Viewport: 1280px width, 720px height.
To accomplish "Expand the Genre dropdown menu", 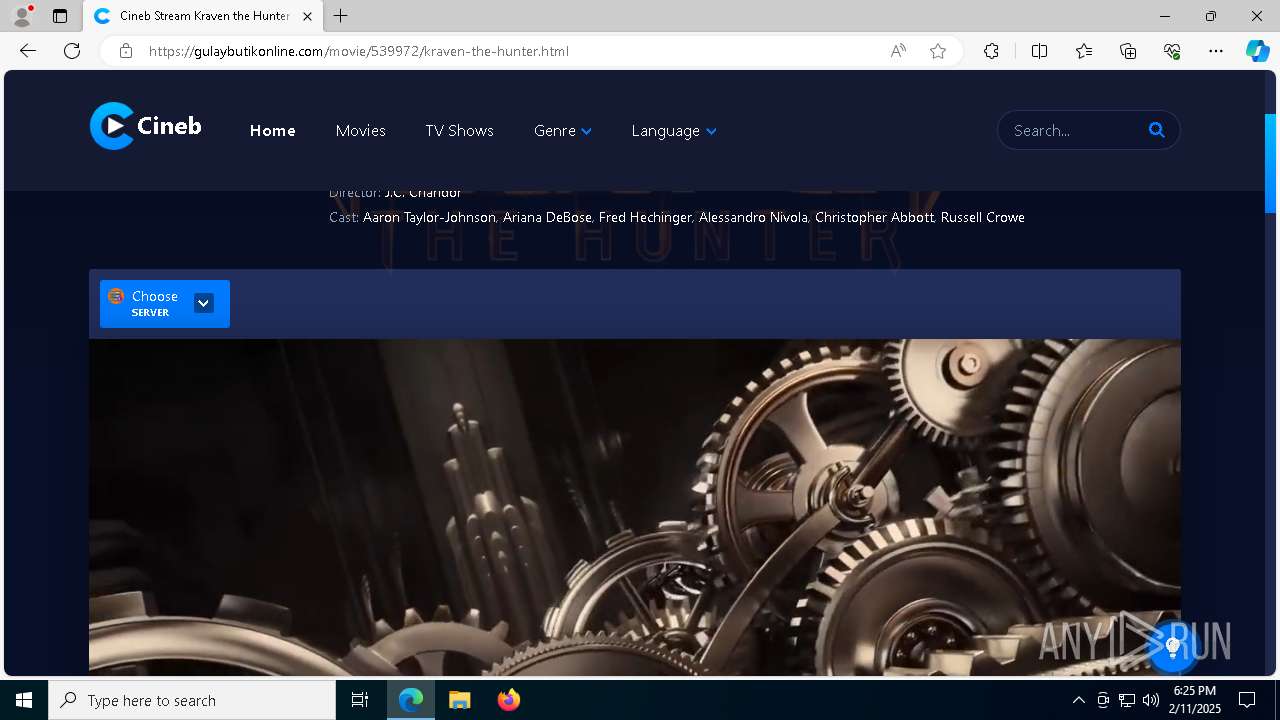I will coord(563,131).
